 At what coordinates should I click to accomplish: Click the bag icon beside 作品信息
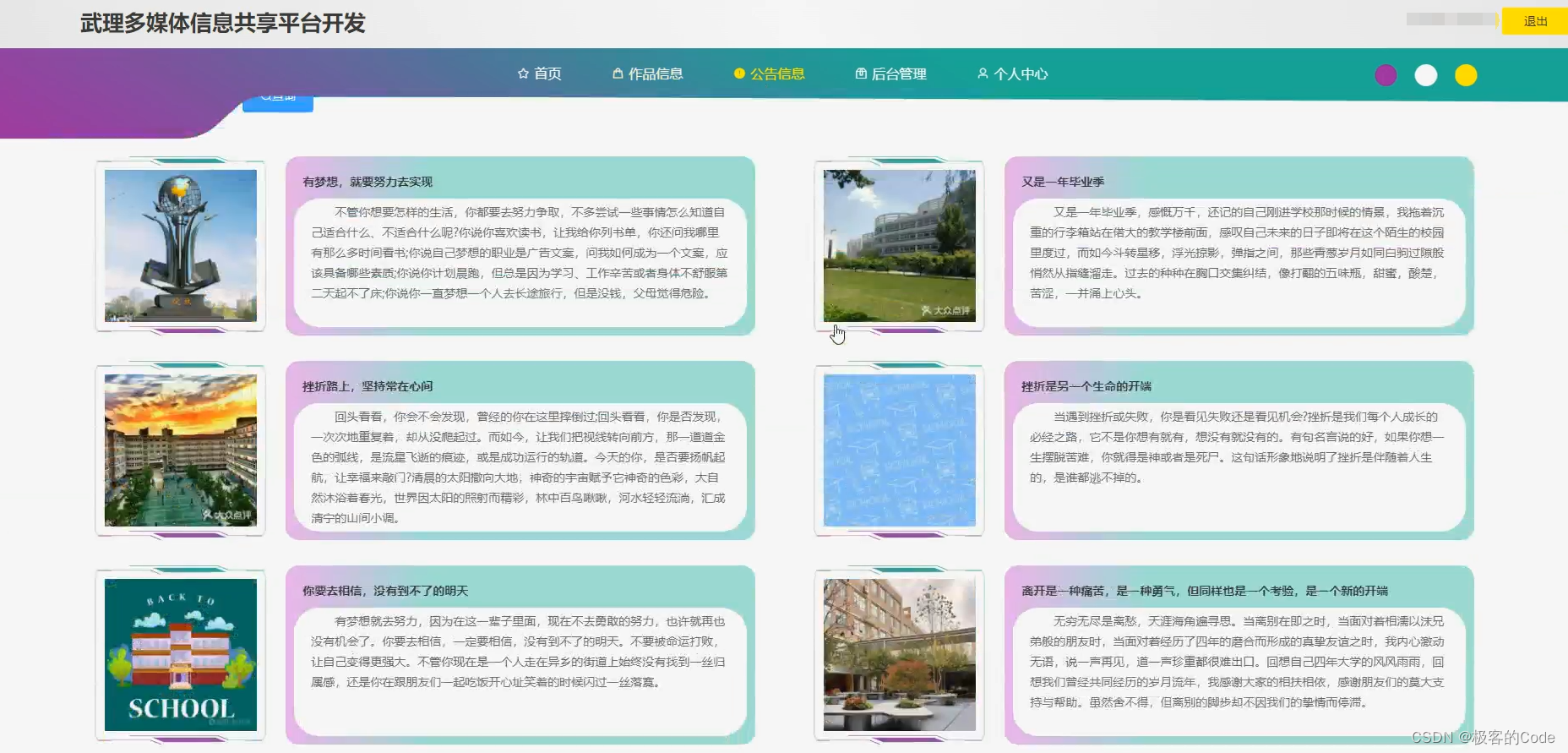coord(618,74)
